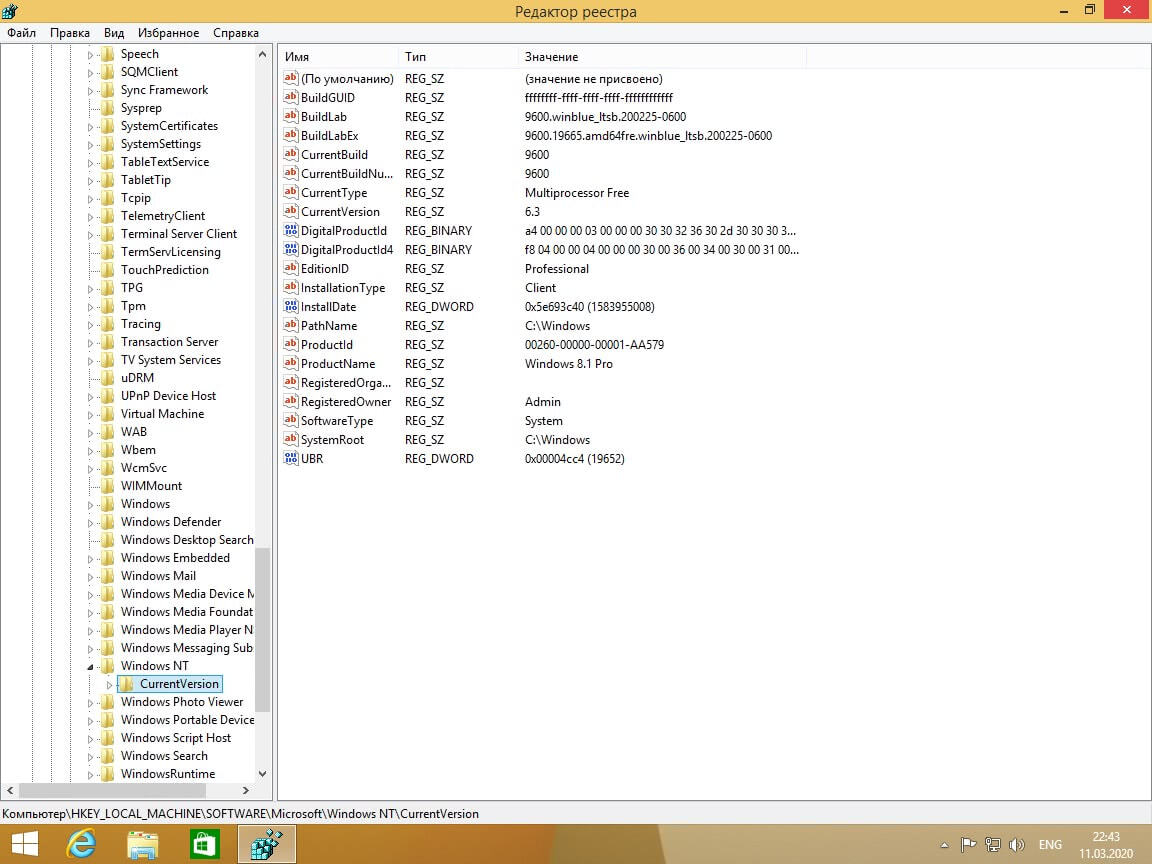This screenshot has width=1152, height=864.
Task: Click the volume speaker tray icon
Action: 1017,845
